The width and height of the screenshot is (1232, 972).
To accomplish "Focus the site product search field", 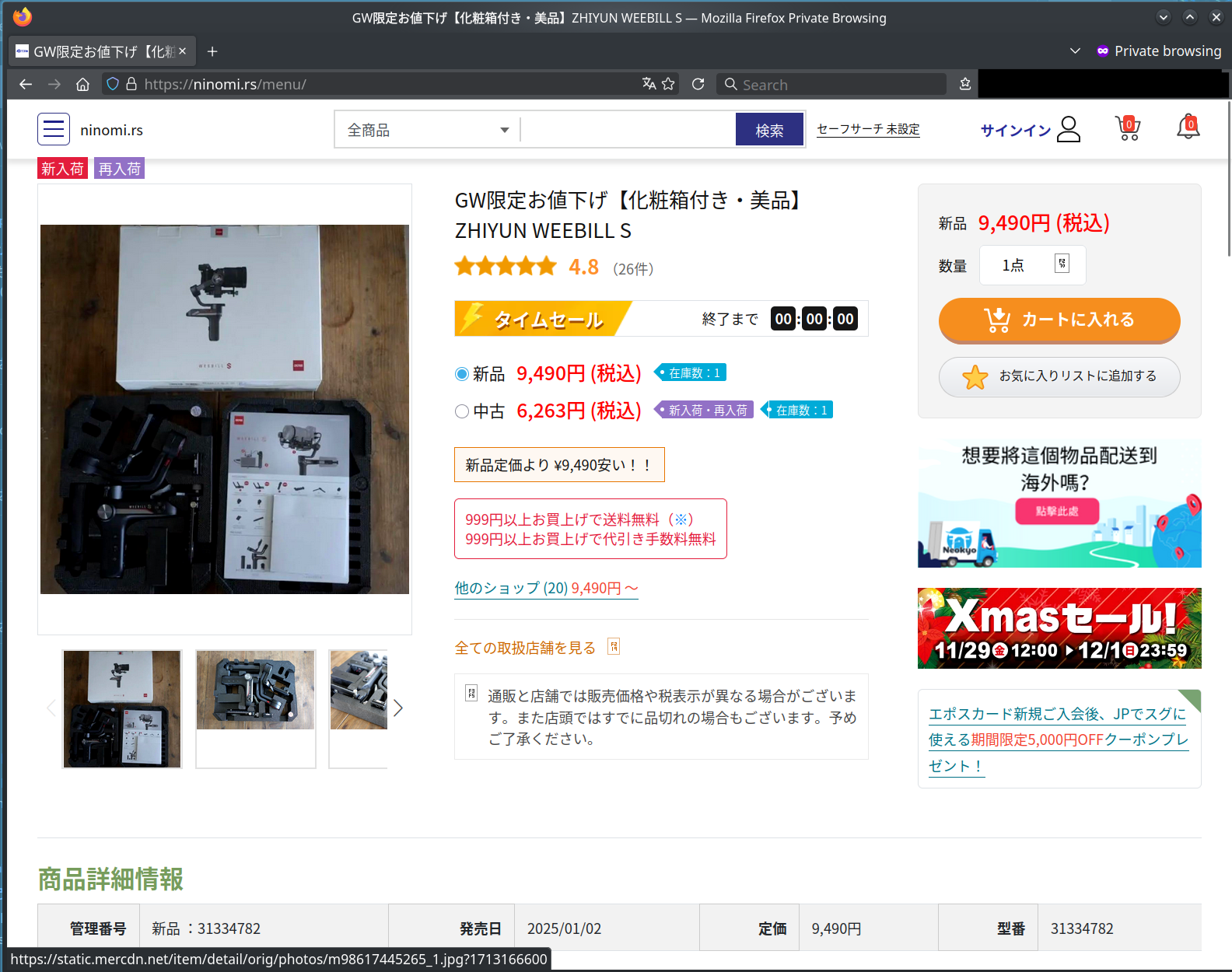I will tap(628, 130).
